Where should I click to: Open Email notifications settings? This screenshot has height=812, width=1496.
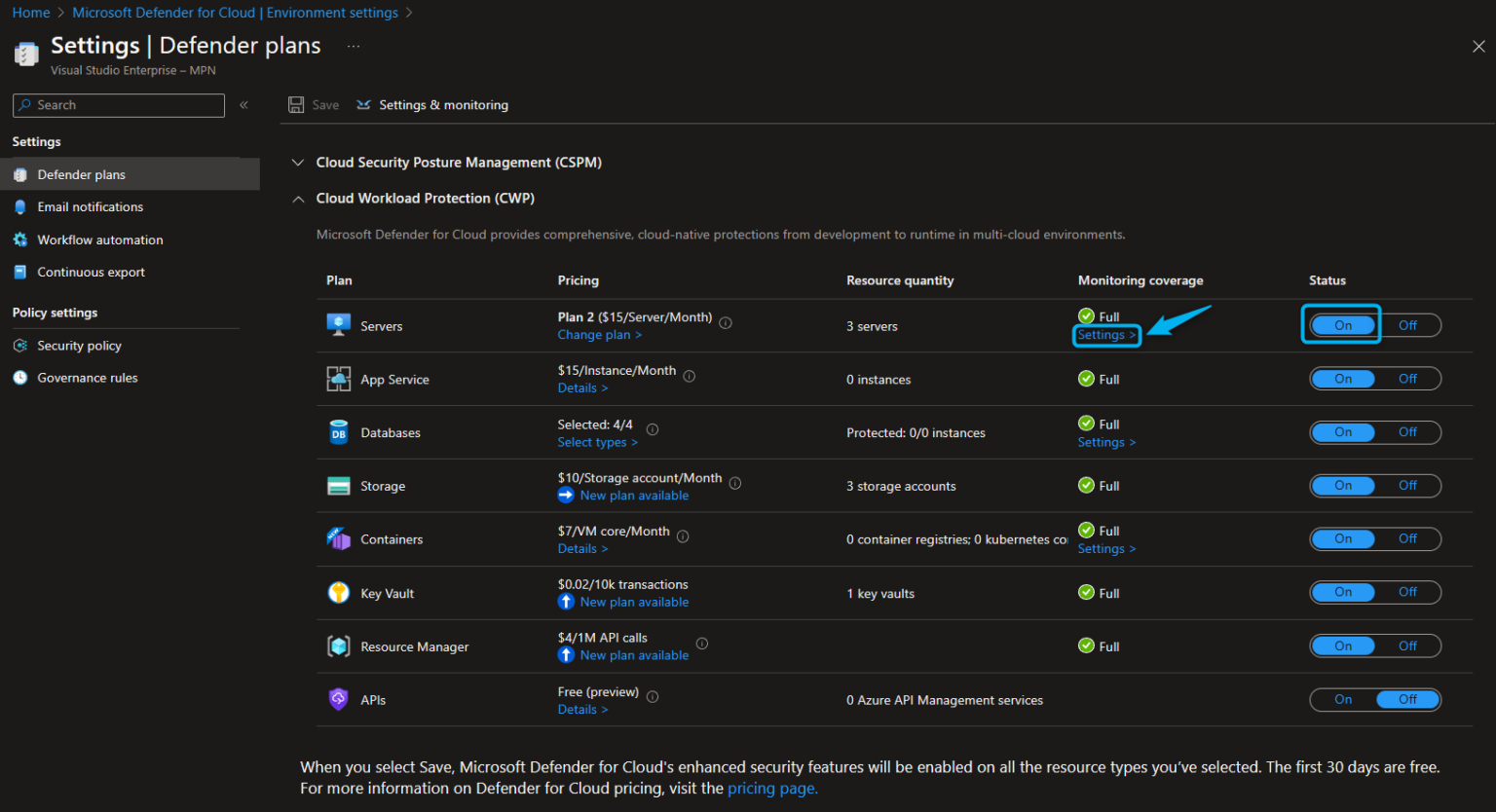(89, 206)
